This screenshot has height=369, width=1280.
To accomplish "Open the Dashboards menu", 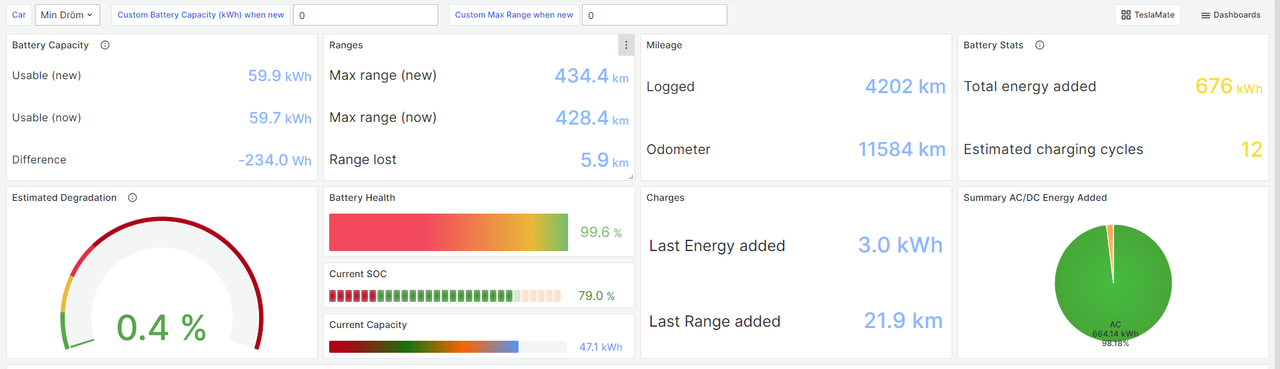I will pos(1230,15).
